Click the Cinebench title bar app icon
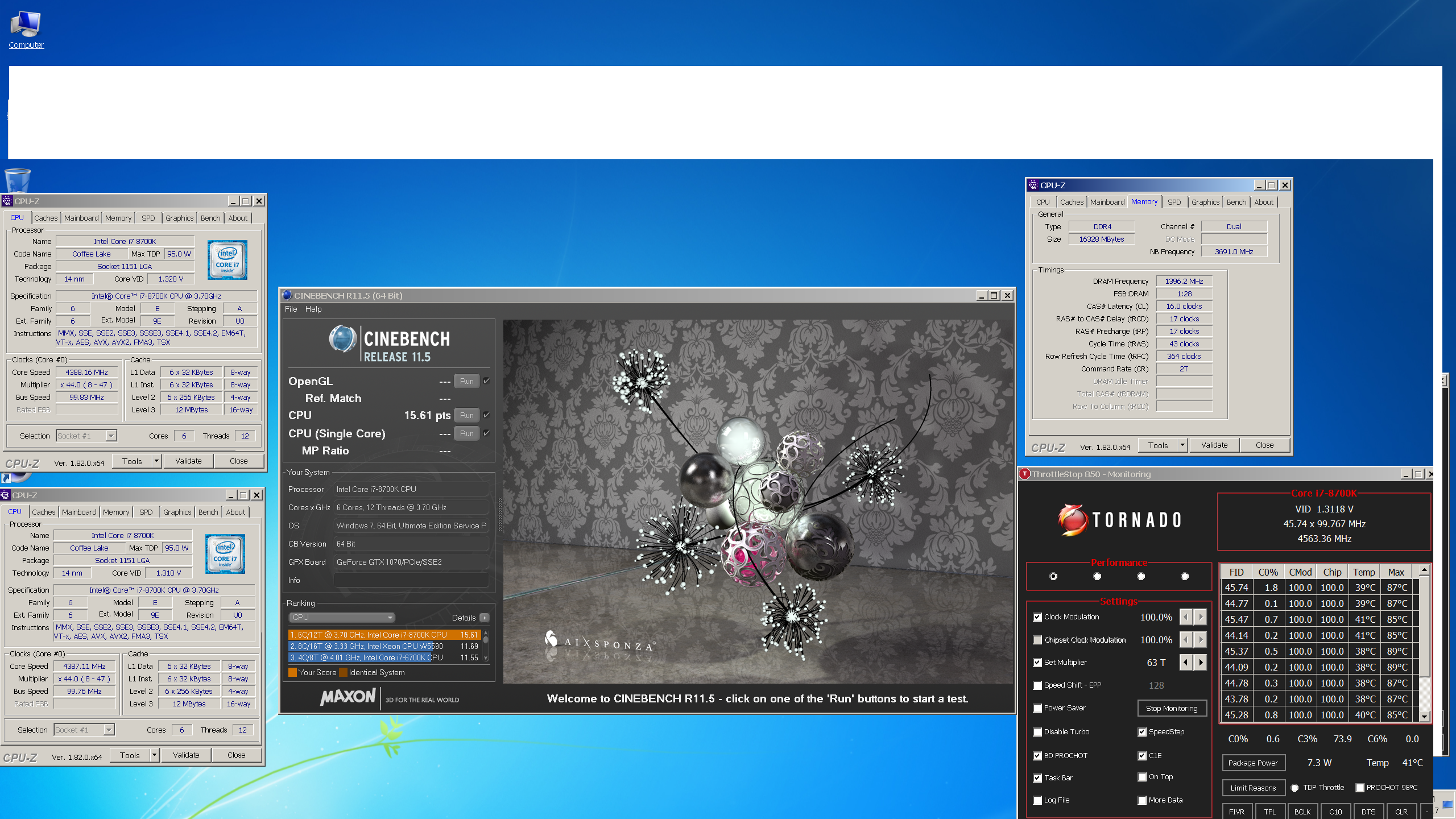Image resolution: width=1456 pixels, height=819 pixels. coord(287,295)
